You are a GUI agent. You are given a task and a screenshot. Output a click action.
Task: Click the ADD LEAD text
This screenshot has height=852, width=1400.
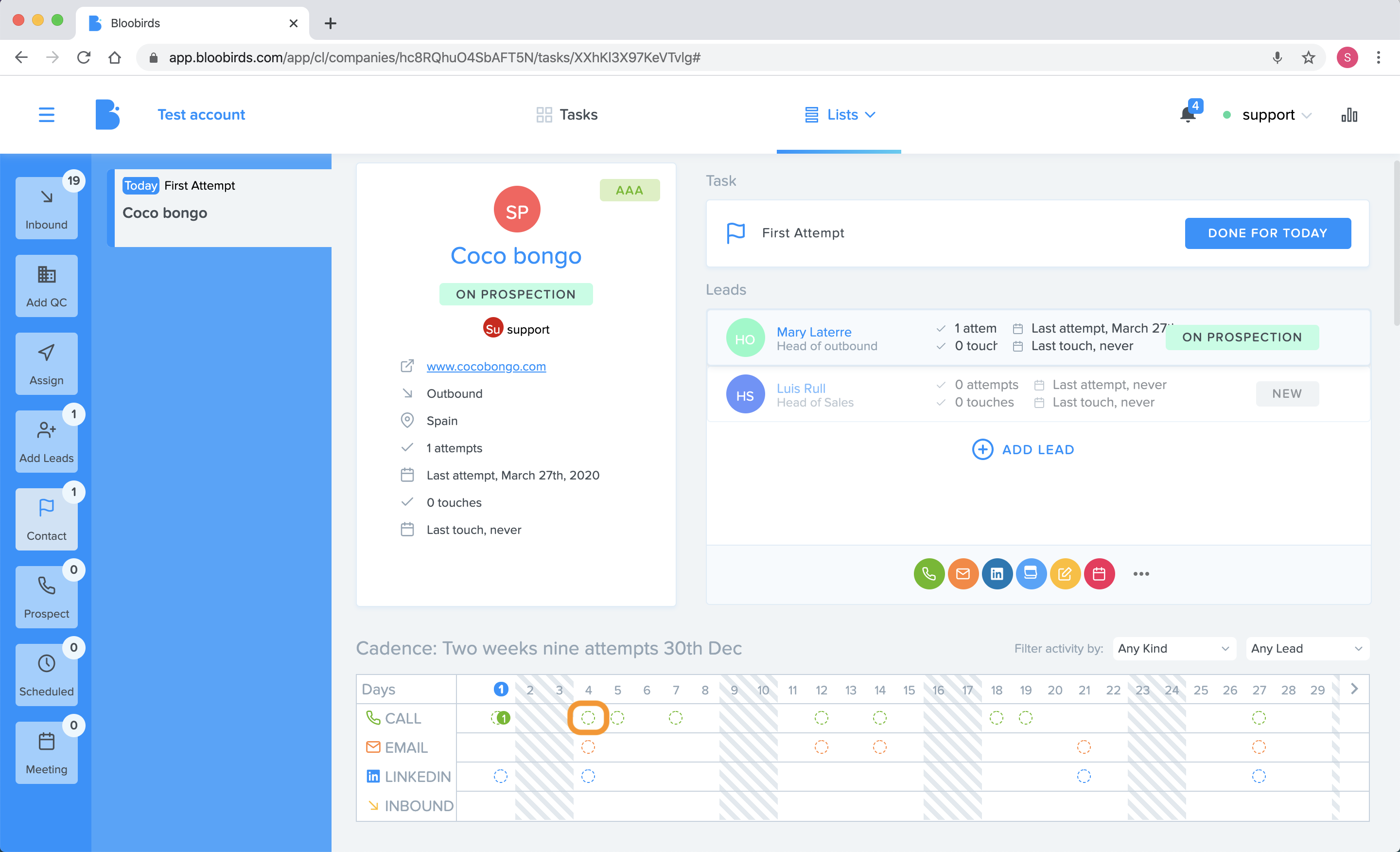tap(1038, 450)
